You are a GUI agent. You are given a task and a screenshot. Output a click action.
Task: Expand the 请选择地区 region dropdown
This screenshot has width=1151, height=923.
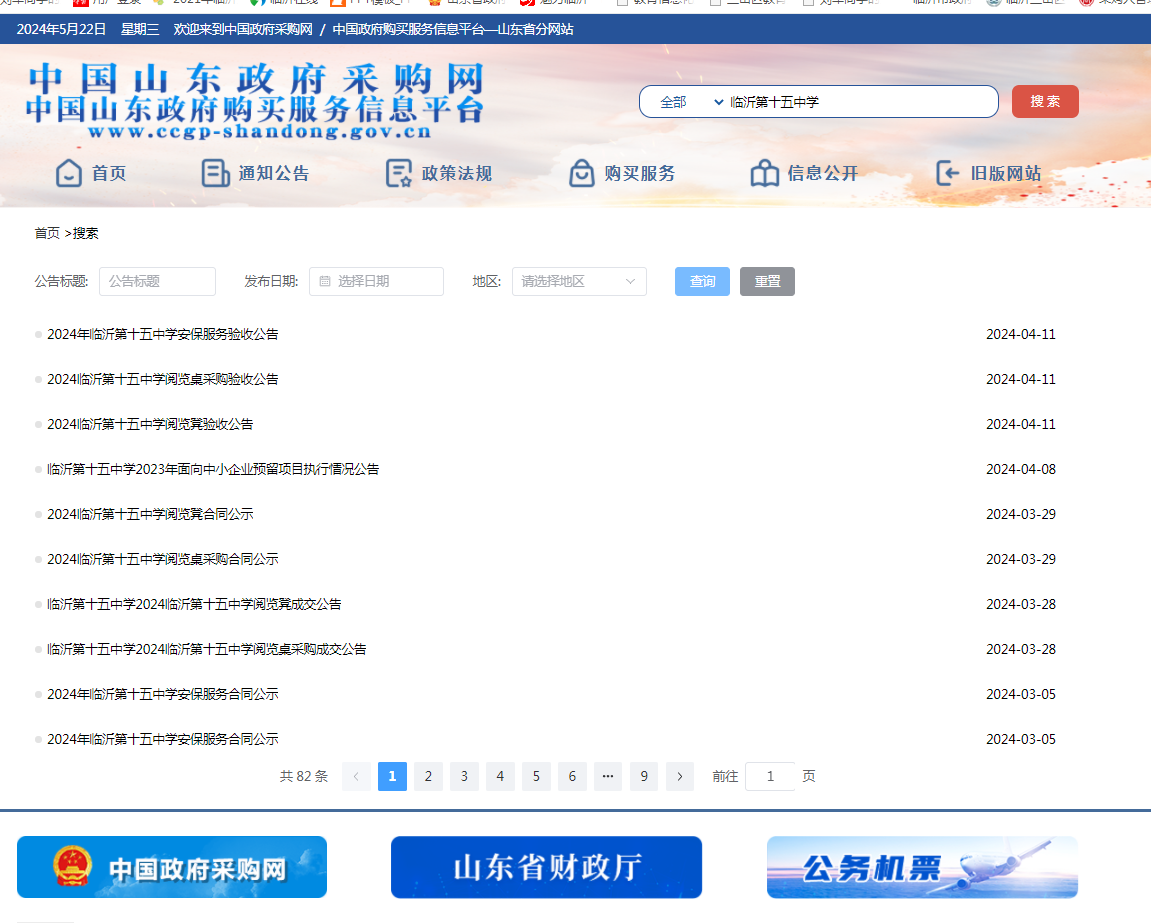coord(579,281)
